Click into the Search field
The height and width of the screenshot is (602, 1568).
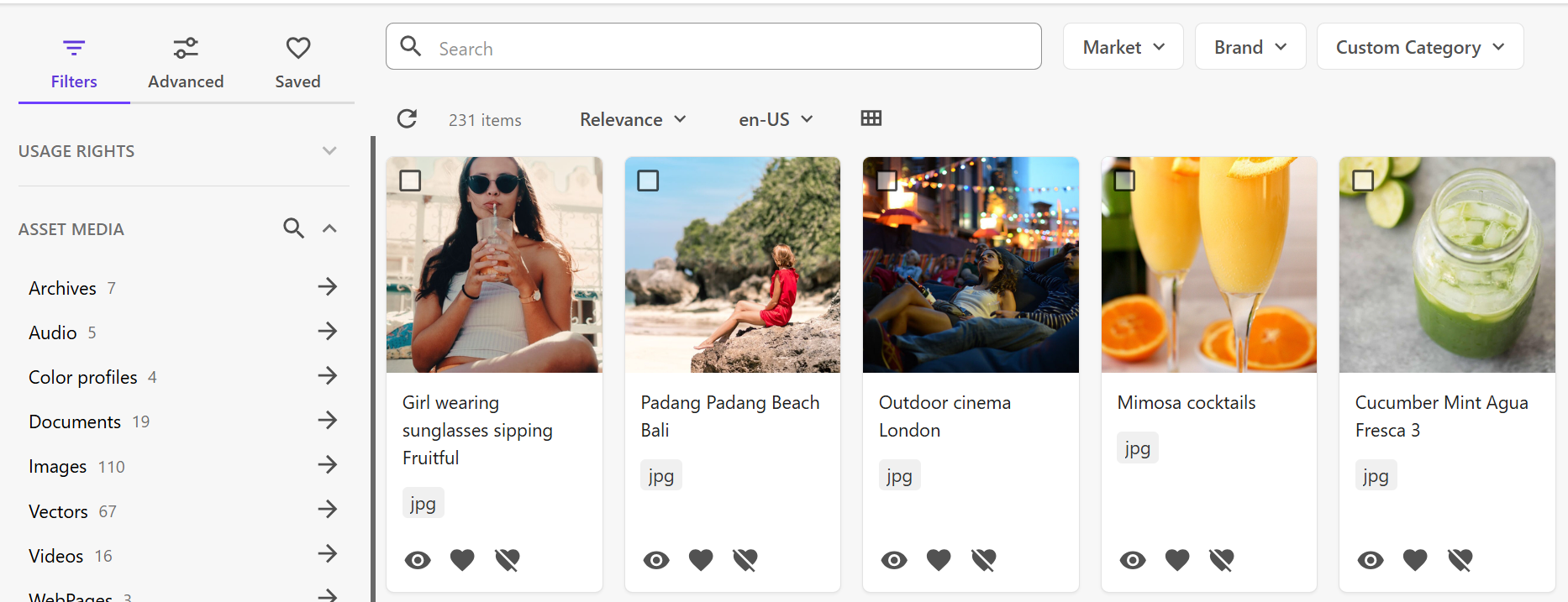[x=713, y=47]
